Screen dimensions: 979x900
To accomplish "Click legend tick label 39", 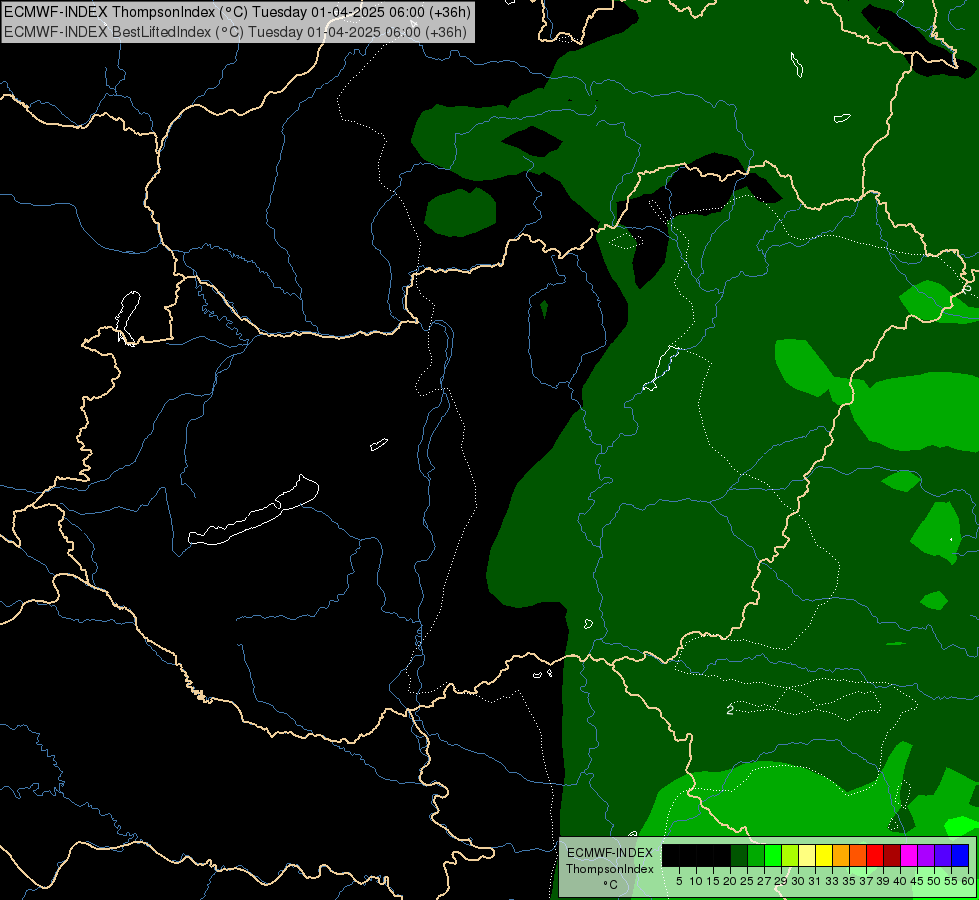I will click(x=883, y=881).
